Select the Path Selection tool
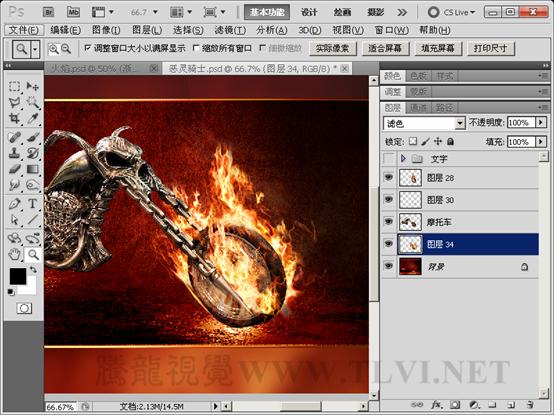The height and width of the screenshot is (415, 554). (x=14, y=220)
